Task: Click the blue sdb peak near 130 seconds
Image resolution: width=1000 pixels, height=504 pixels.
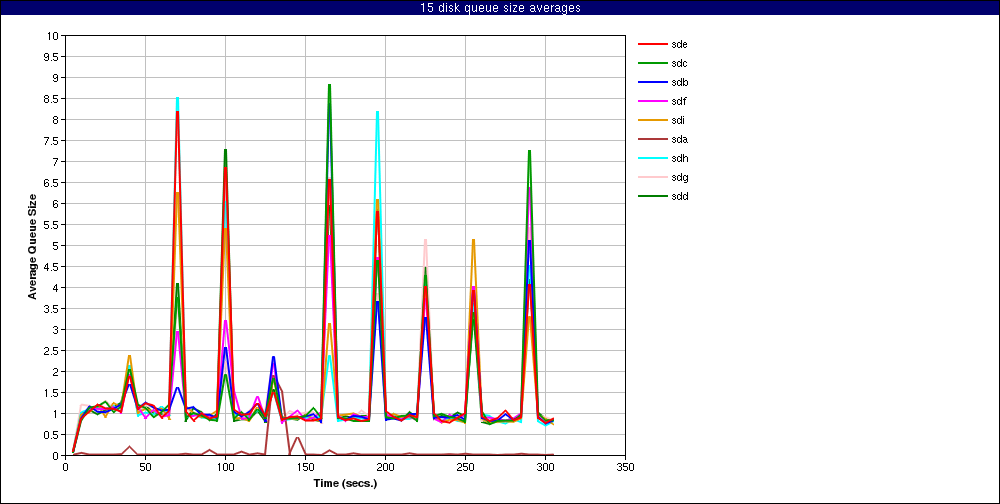Action: point(273,357)
